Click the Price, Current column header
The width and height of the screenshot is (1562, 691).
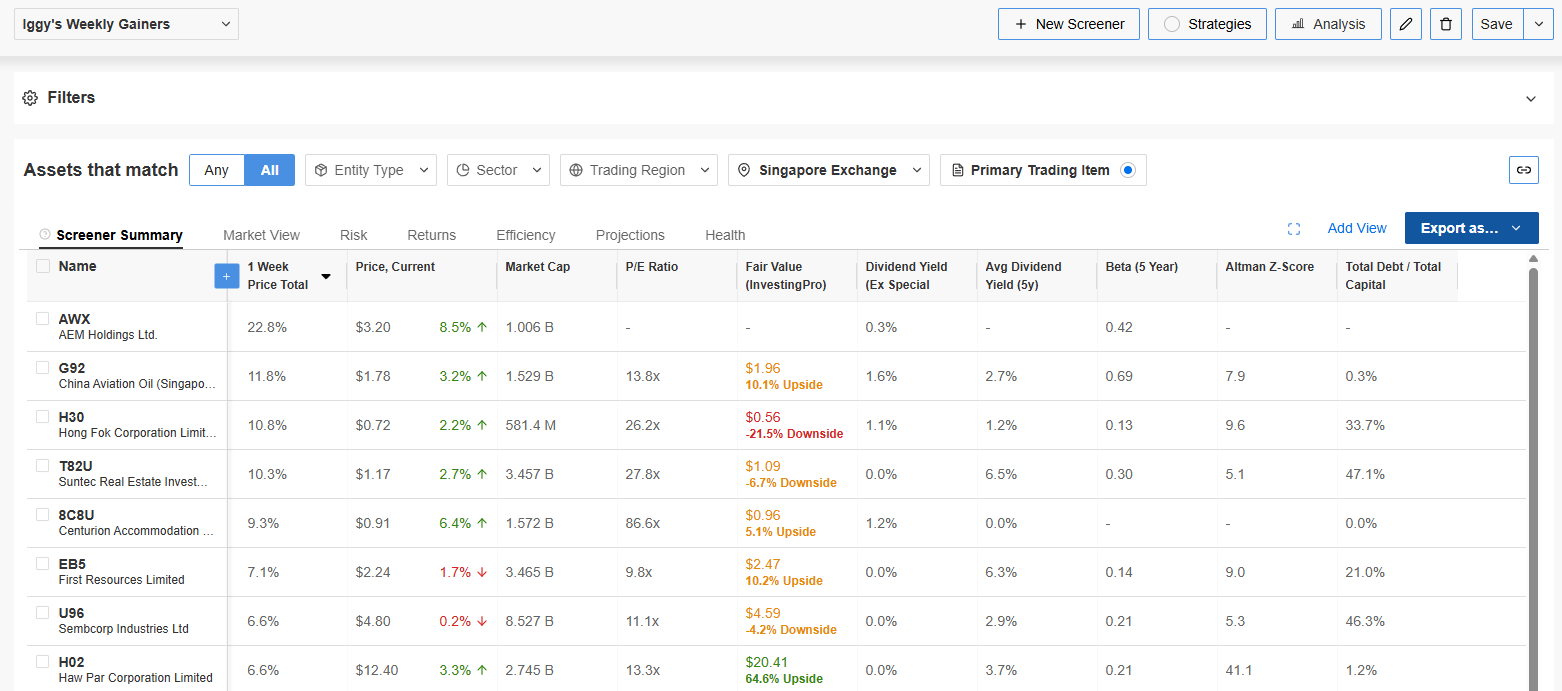(395, 267)
